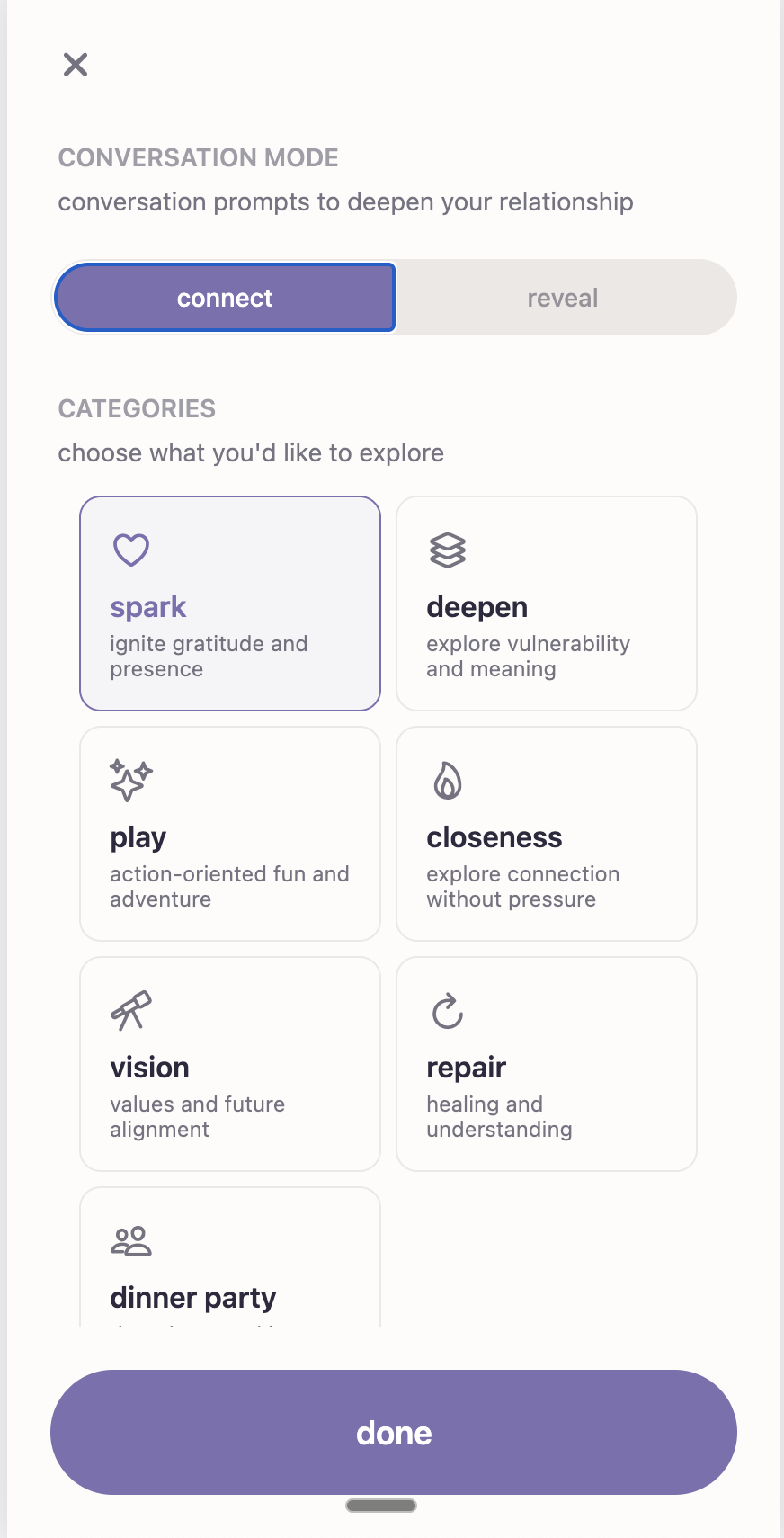Dismiss the screen using the X icon
784x1538 pixels.
[x=76, y=64]
